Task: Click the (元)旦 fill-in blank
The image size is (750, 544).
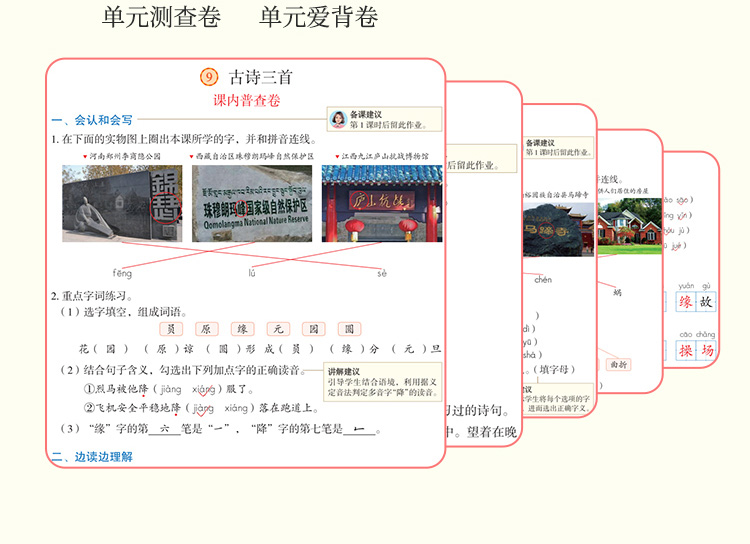Action: (x=409, y=349)
